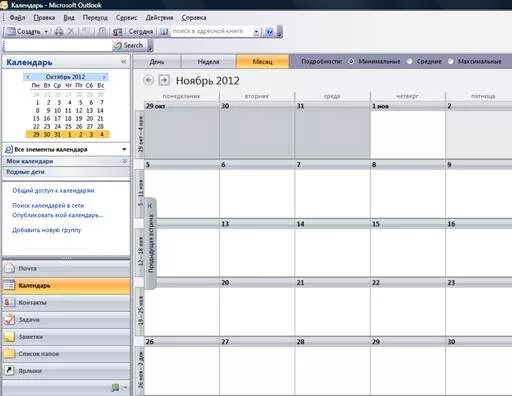Click Добавить новую группу link
512x396 pixels.
(47, 230)
